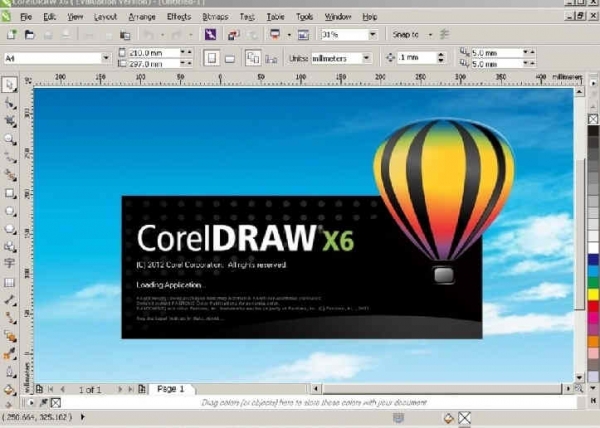The width and height of the screenshot is (600, 428).
Task: Select the Basic Shapes tool
Action: coord(10,247)
